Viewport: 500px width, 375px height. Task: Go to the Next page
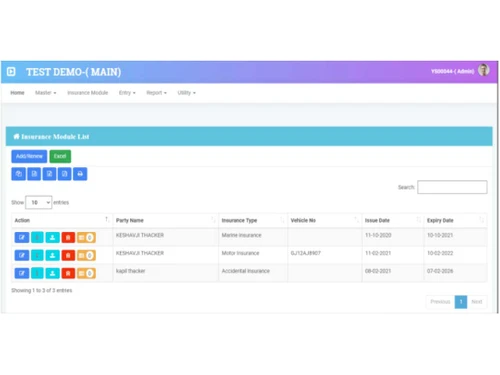click(477, 302)
